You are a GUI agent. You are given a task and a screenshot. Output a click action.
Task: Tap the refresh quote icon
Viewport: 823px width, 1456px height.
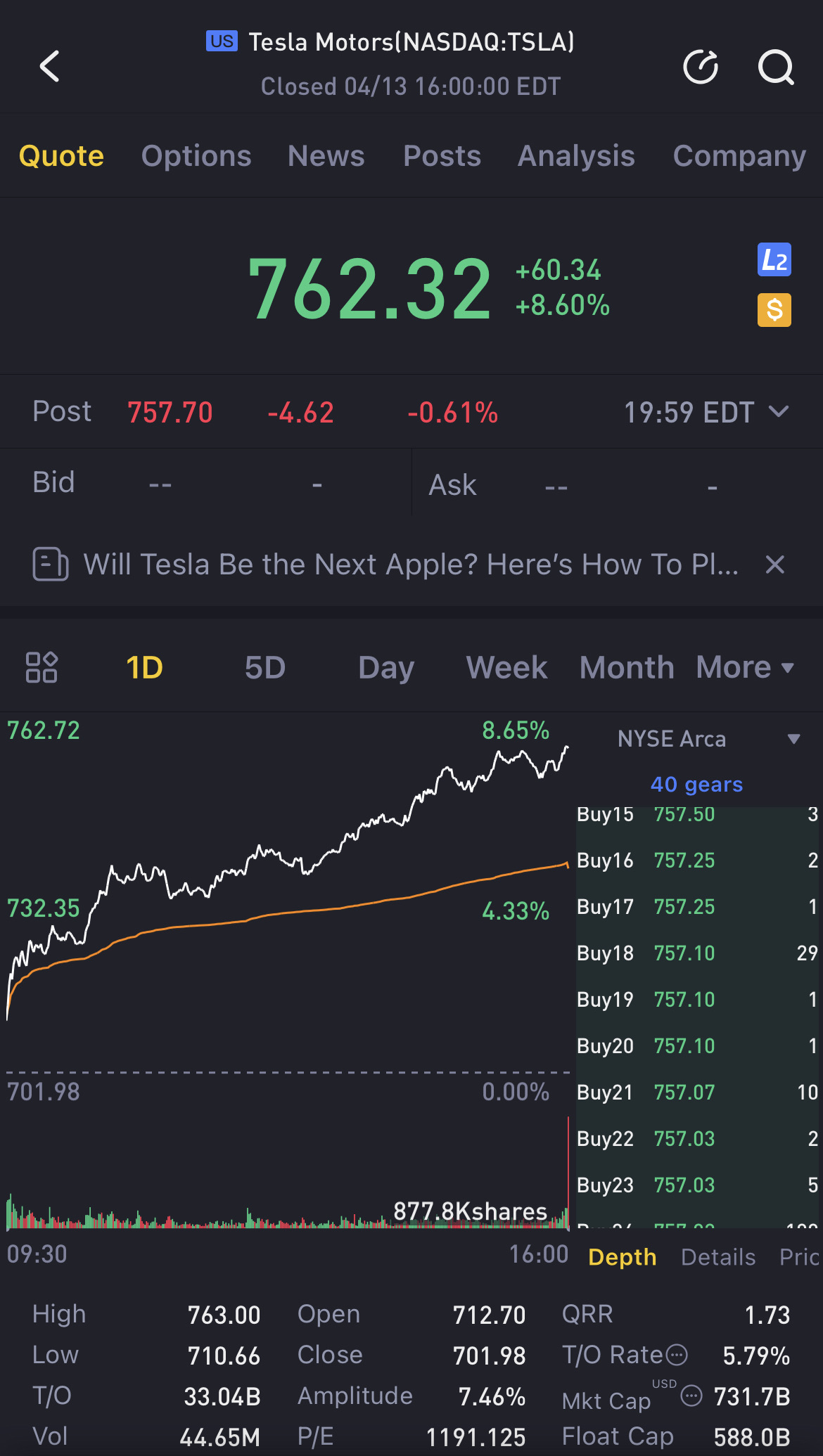[701, 67]
